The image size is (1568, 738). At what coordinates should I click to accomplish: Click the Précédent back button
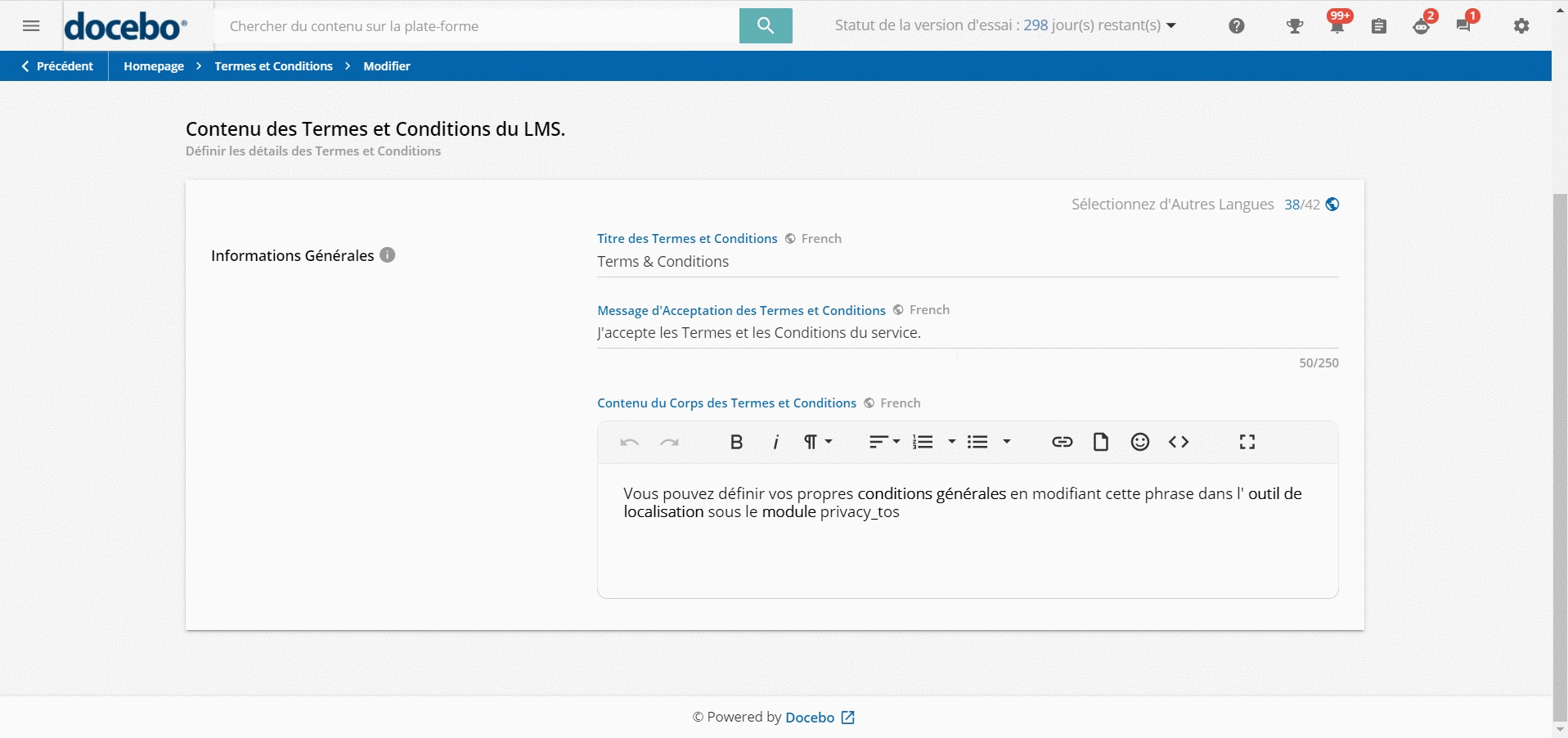(57, 66)
